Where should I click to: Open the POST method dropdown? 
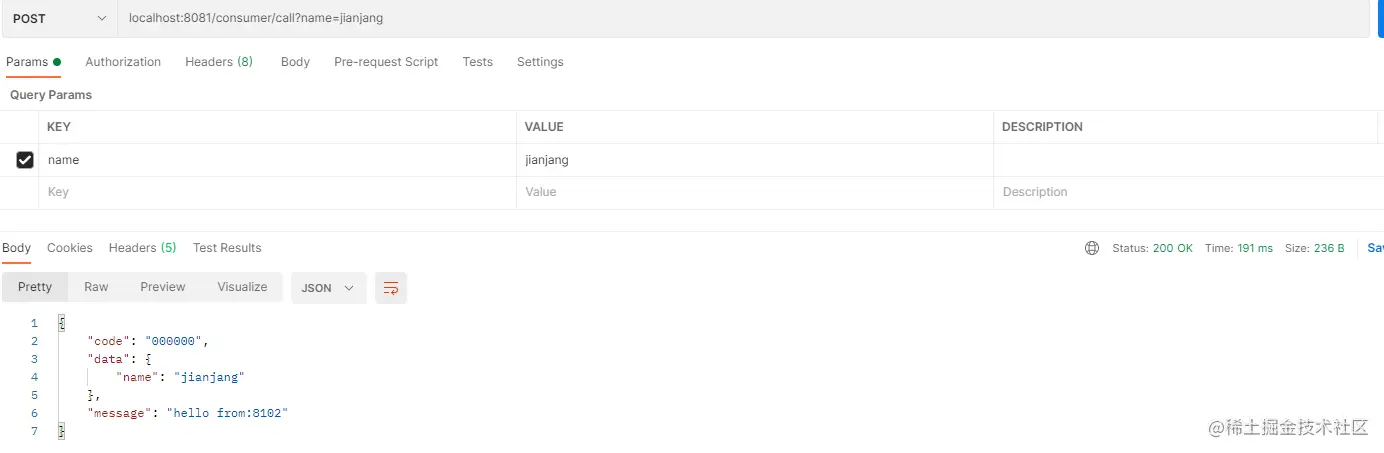[x=58, y=19]
